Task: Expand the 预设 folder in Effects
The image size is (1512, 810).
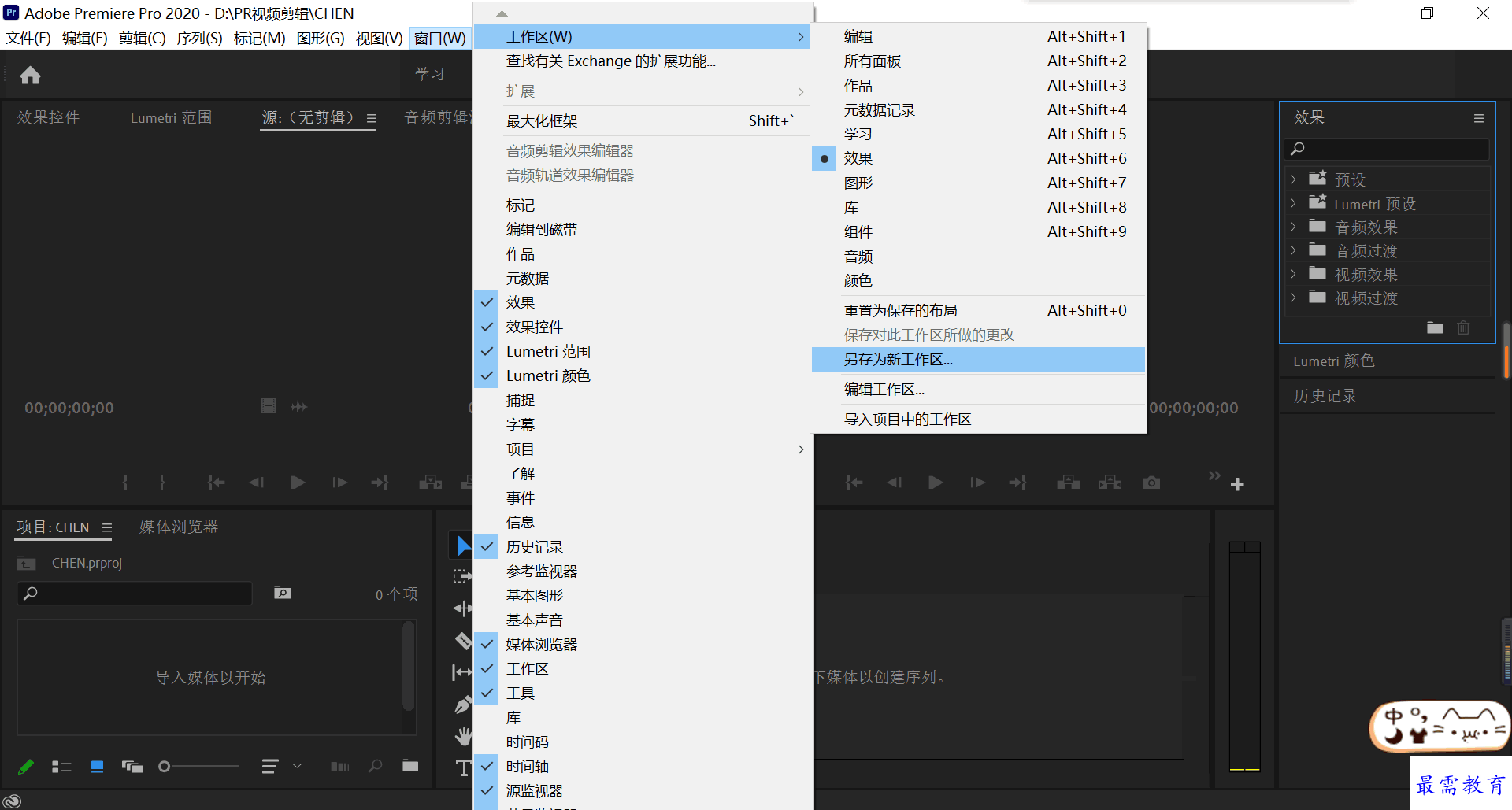Action: 1293,179
